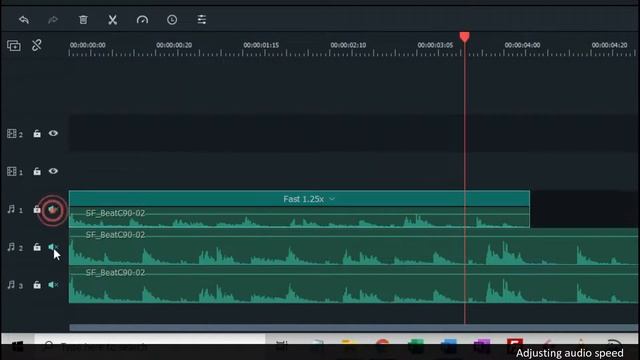The width and height of the screenshot is (640, 360).
Task: Click ruler at 00:00:04:00
Action: [522, 45]
